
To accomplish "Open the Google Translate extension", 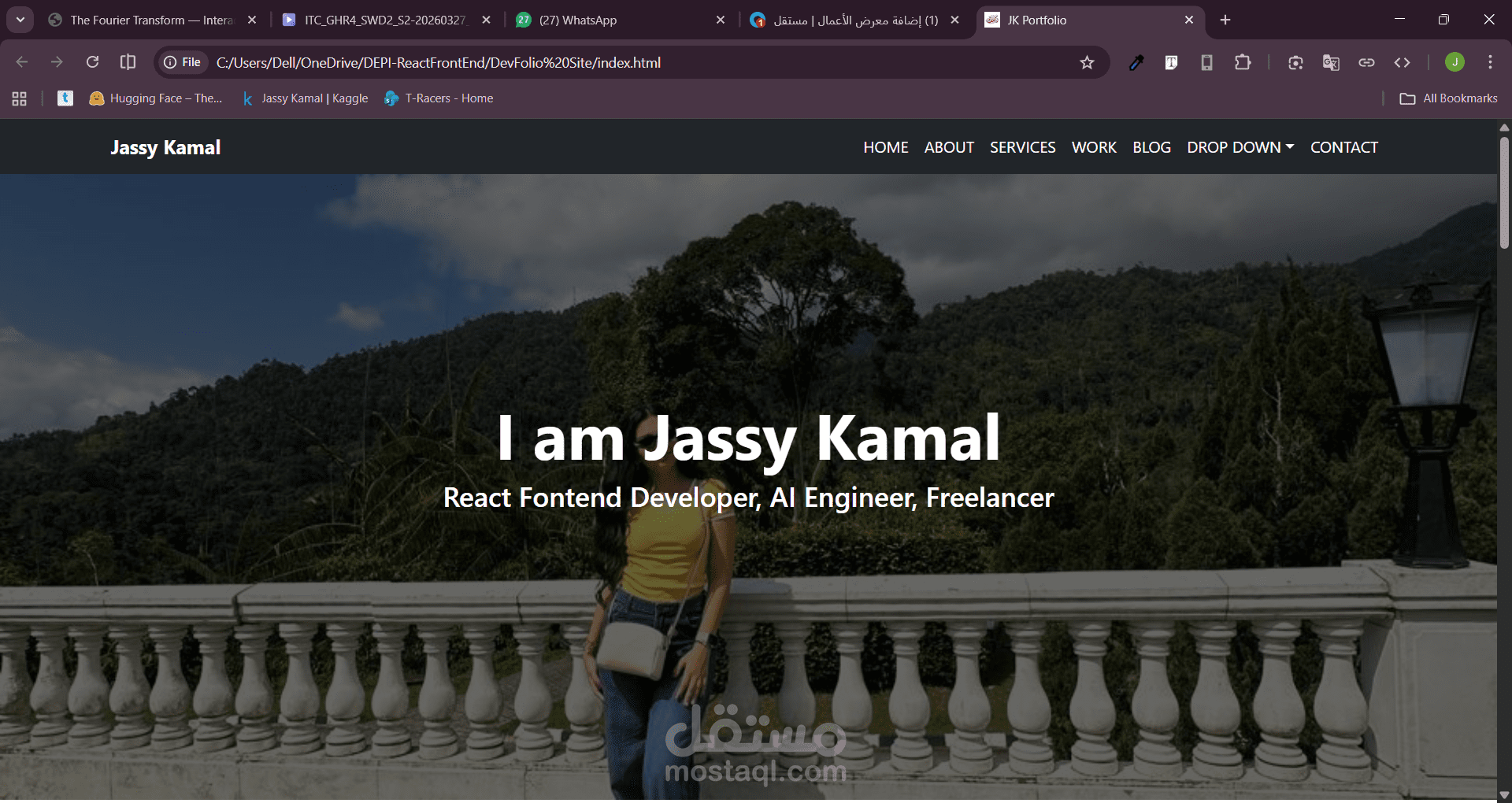I will (x=1331, y=62).
